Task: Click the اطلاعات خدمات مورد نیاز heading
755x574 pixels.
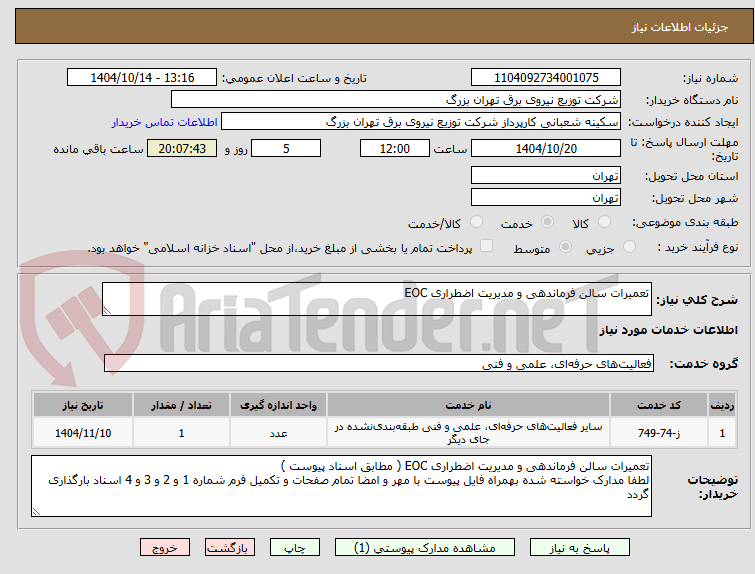Action: 668,330
